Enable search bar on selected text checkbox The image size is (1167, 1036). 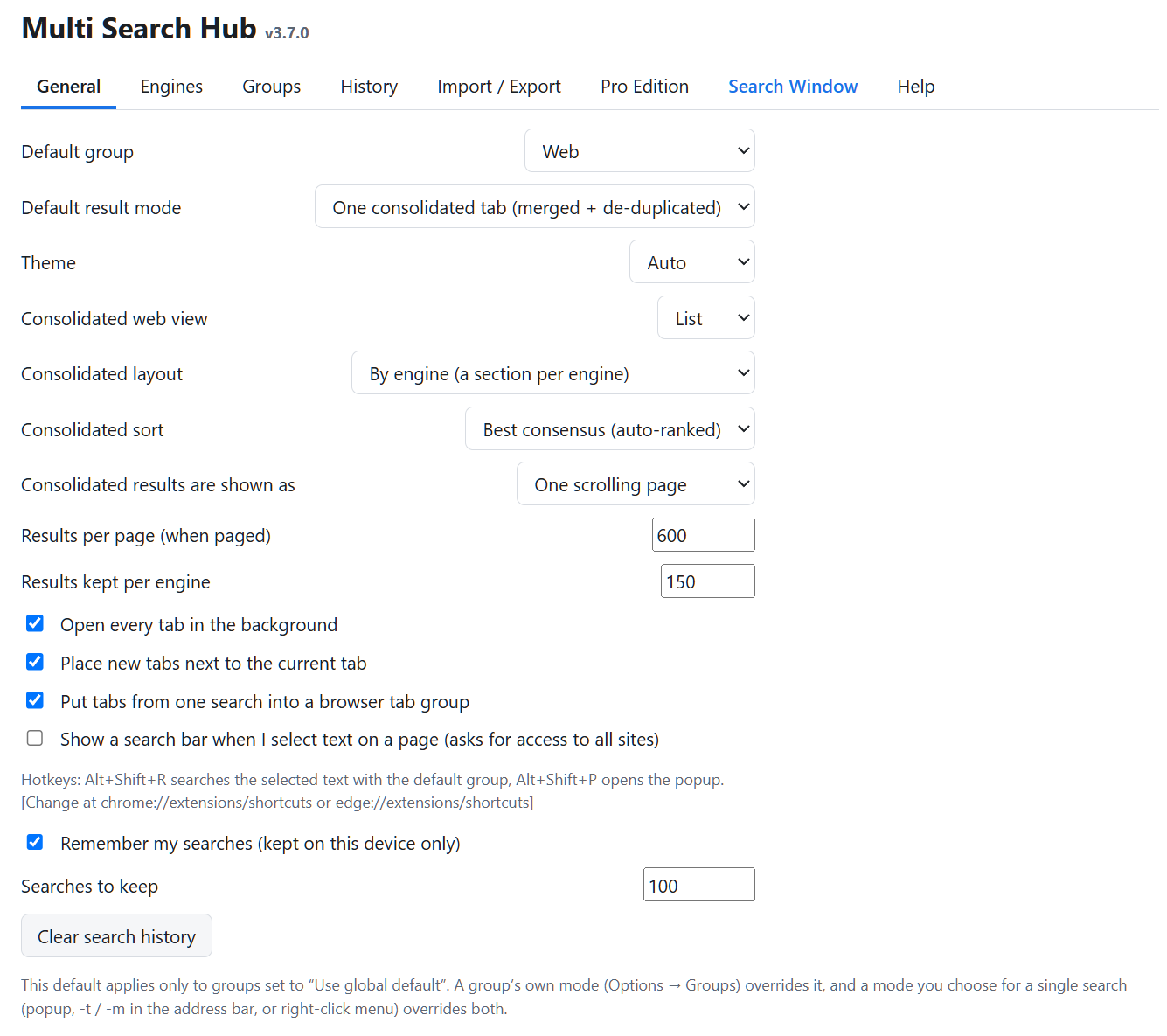tap(35, 738)
